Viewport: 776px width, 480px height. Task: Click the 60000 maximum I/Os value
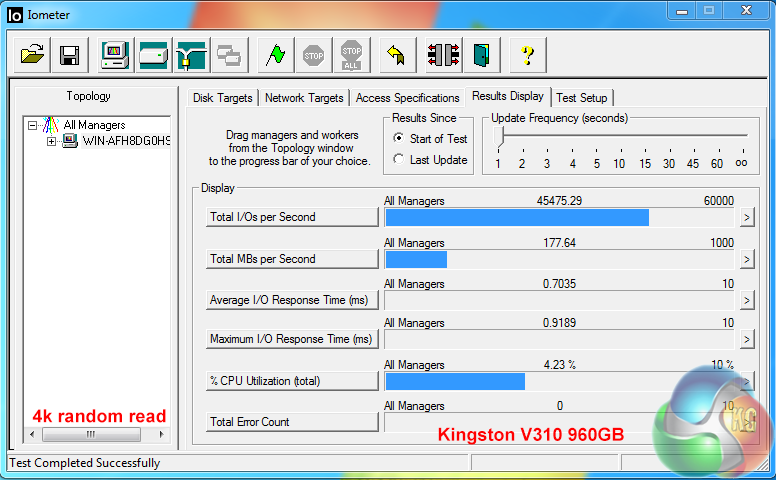pos(719,201)
